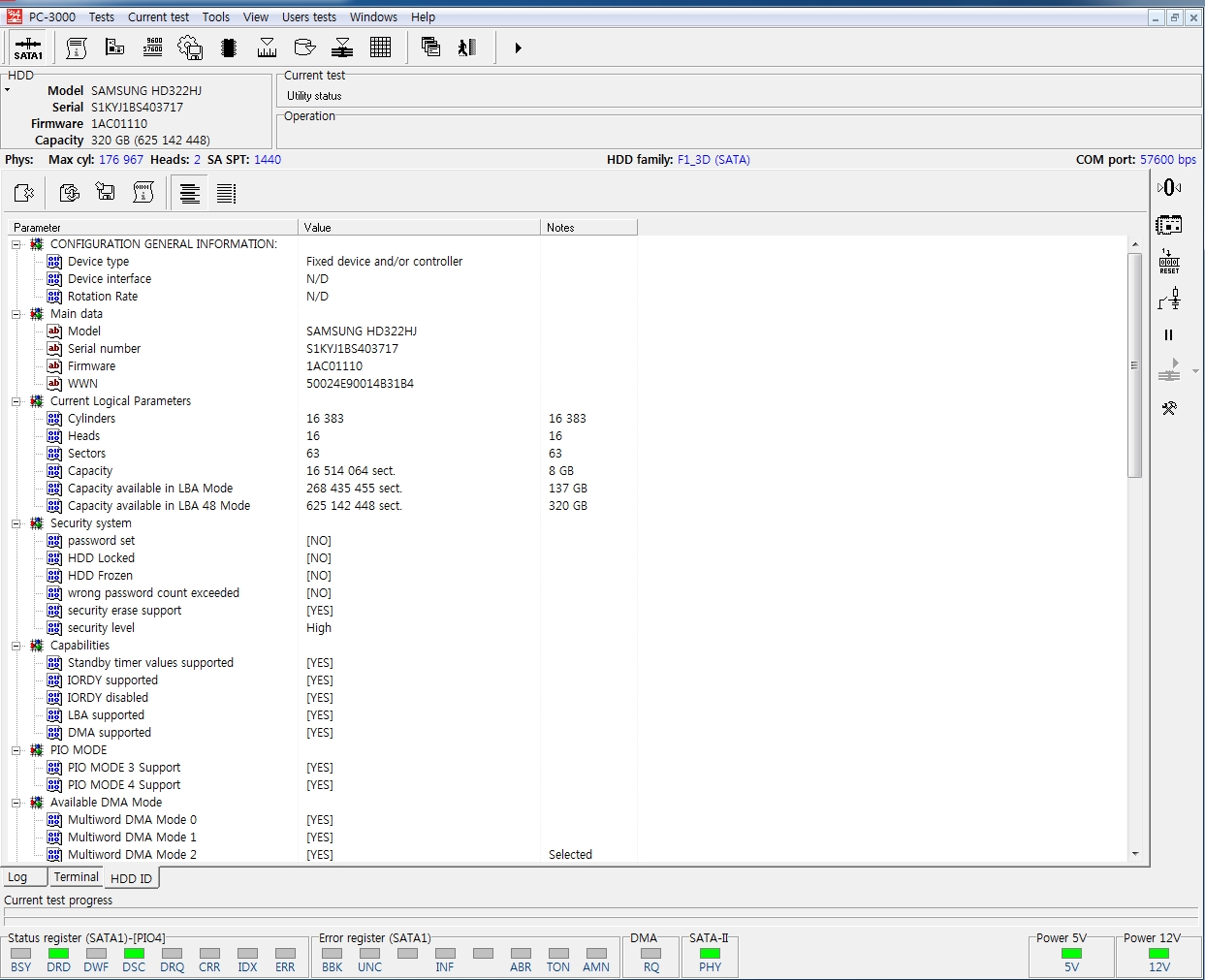Image resolution: width=1205 pixels, height=980 pixels.
Task: Click the gear with floppy disk icon
Action: pyautogui.click(x=190, y=47)
